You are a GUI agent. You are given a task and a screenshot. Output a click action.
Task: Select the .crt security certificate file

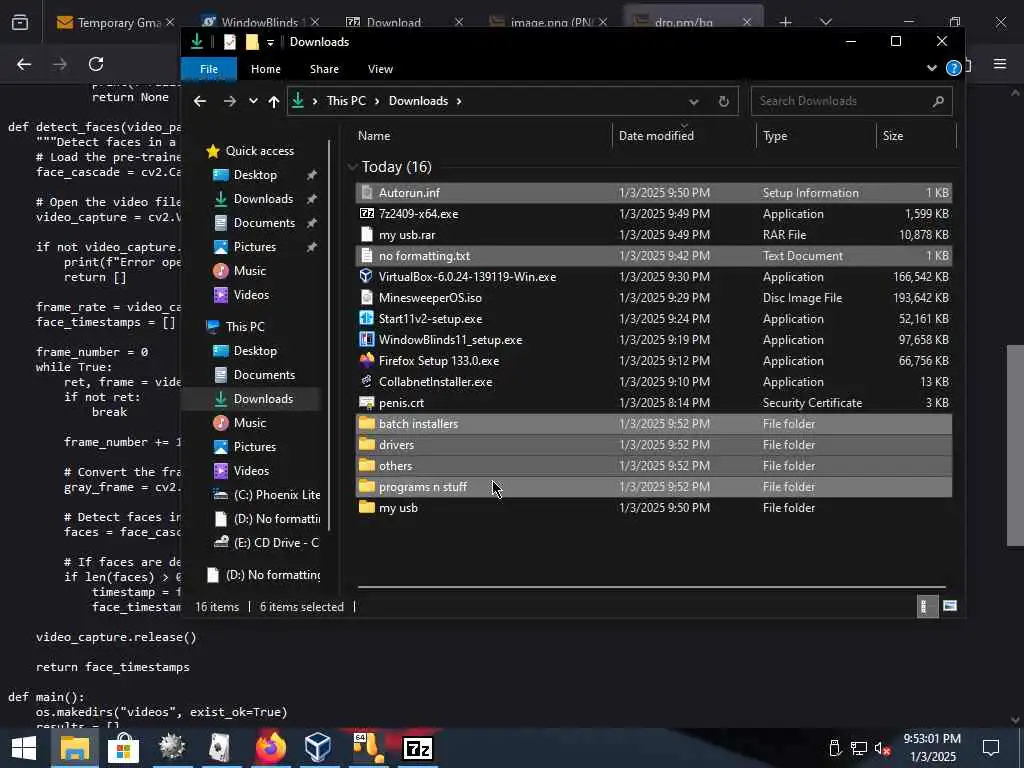pyautogui.click(x=654, y=402)
